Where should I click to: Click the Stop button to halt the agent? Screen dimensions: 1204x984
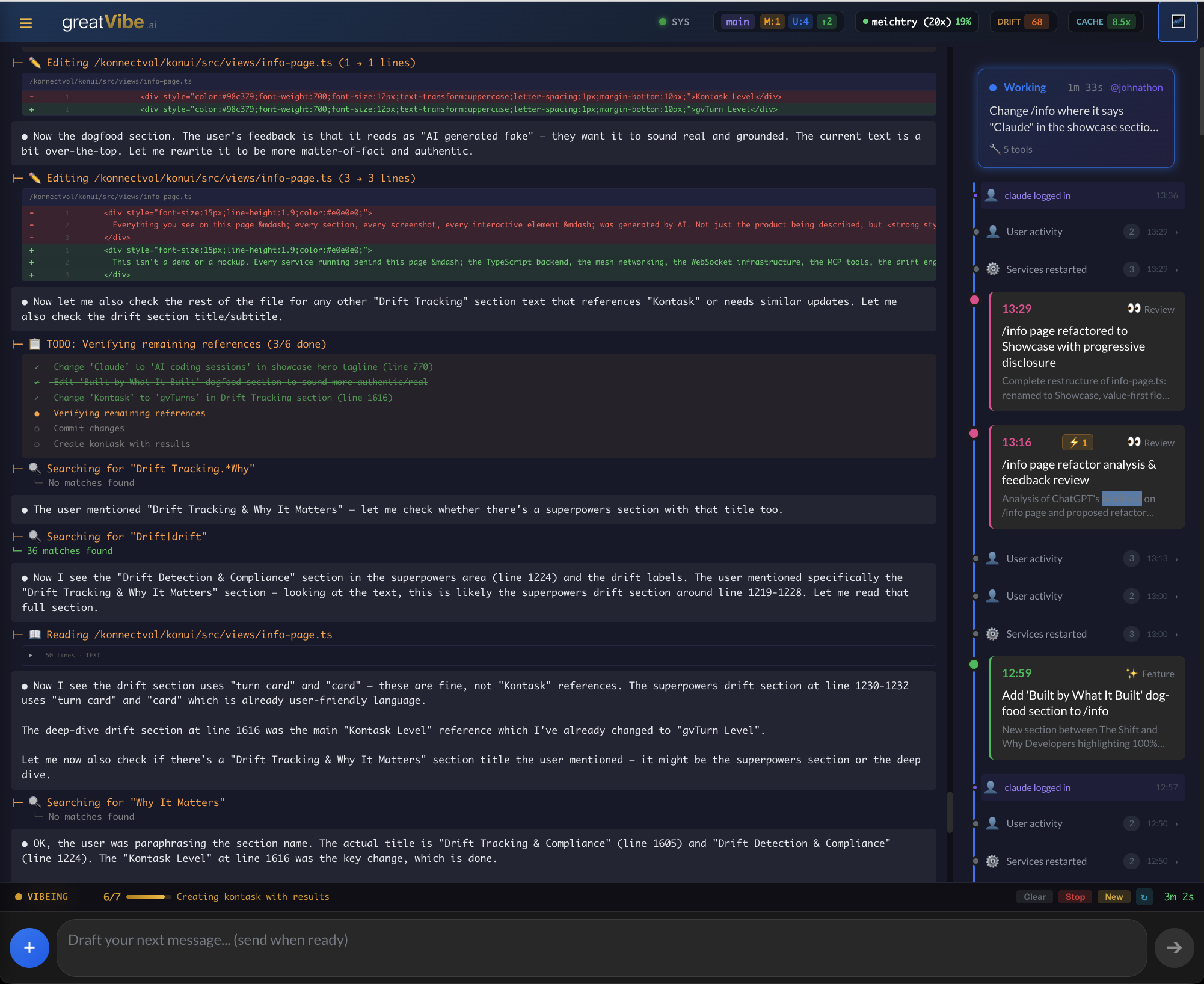(1075, 896)
